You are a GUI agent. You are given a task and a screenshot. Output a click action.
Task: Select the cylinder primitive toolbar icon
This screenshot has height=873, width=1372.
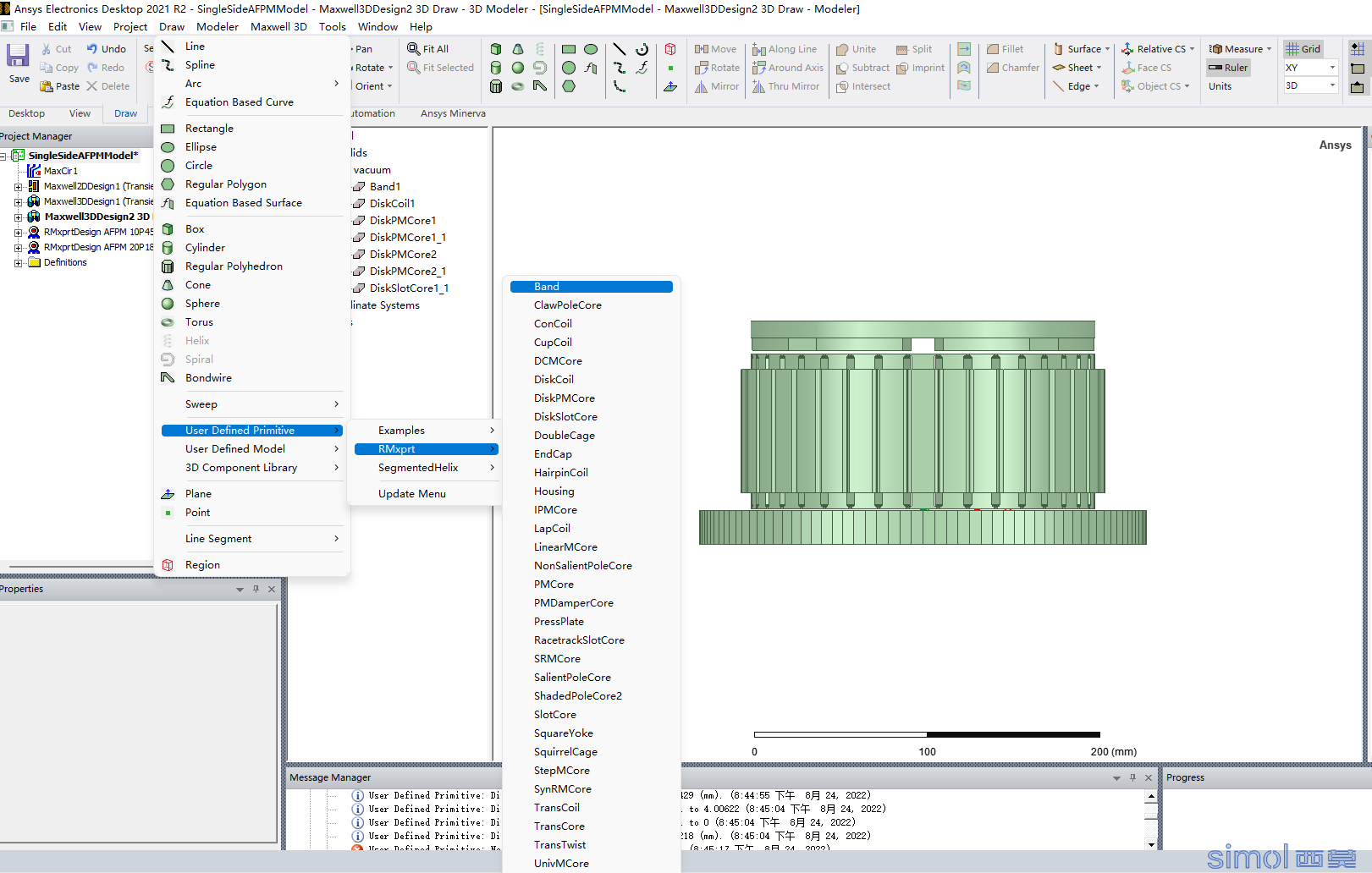(496, 68)
